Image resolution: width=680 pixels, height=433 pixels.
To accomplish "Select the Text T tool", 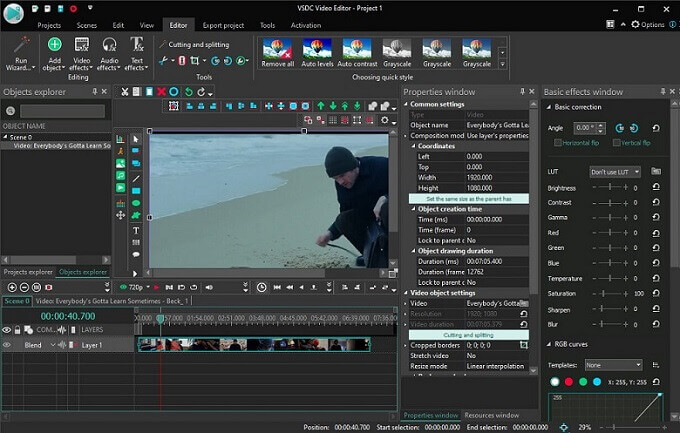I will pyautogui.click(x=136, y=230).
